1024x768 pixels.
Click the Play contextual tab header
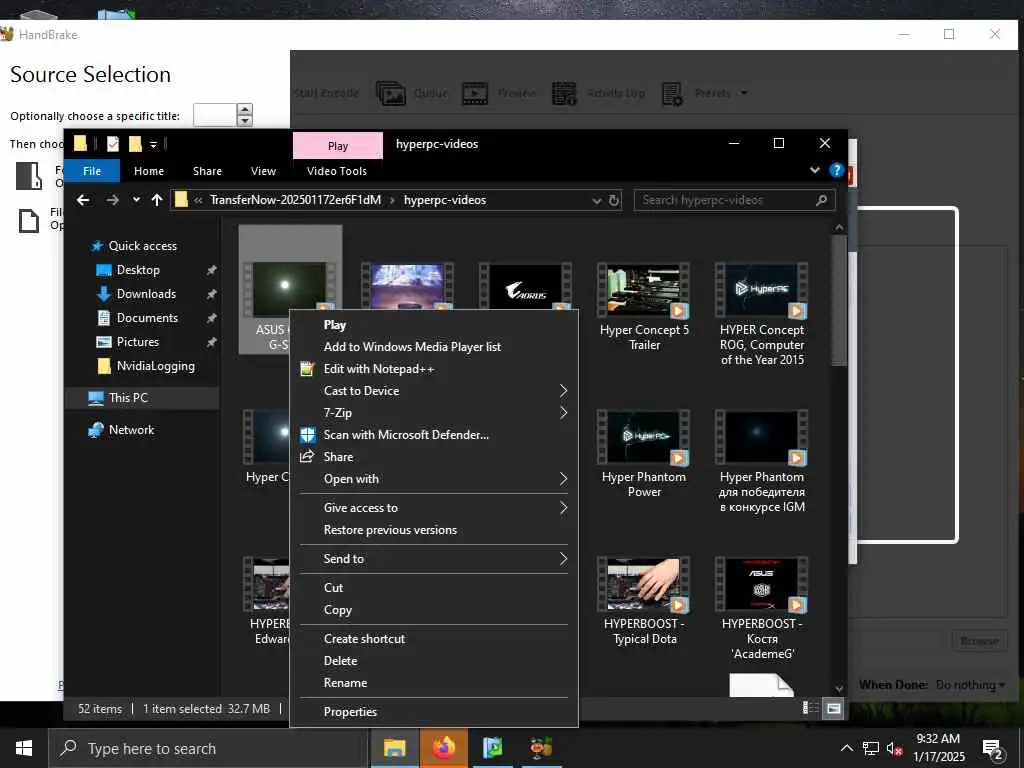[338, 146]
